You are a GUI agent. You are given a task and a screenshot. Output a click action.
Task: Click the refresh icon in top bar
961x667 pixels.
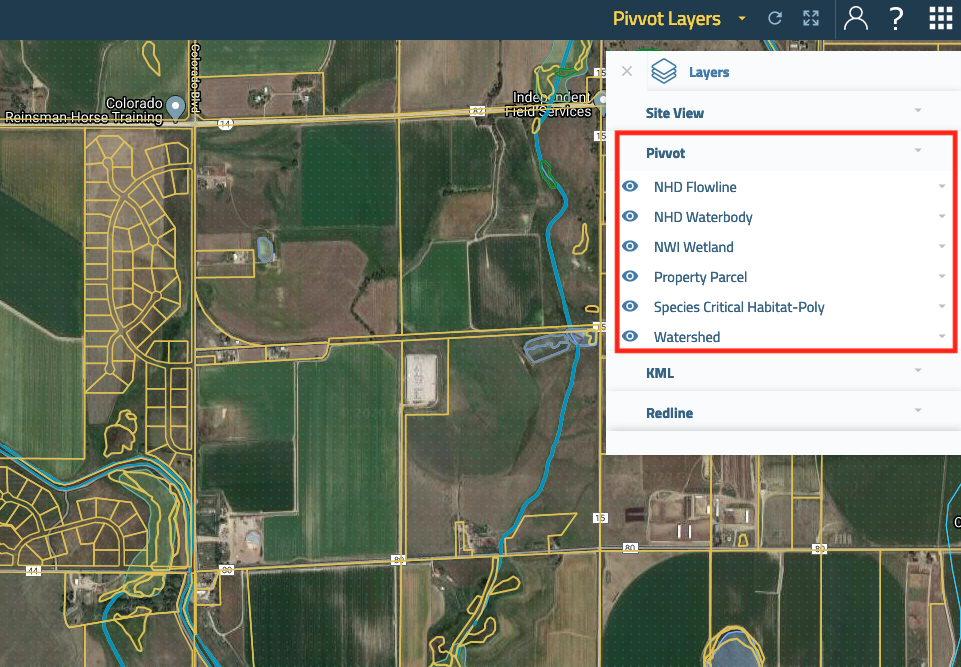[774, 19]
